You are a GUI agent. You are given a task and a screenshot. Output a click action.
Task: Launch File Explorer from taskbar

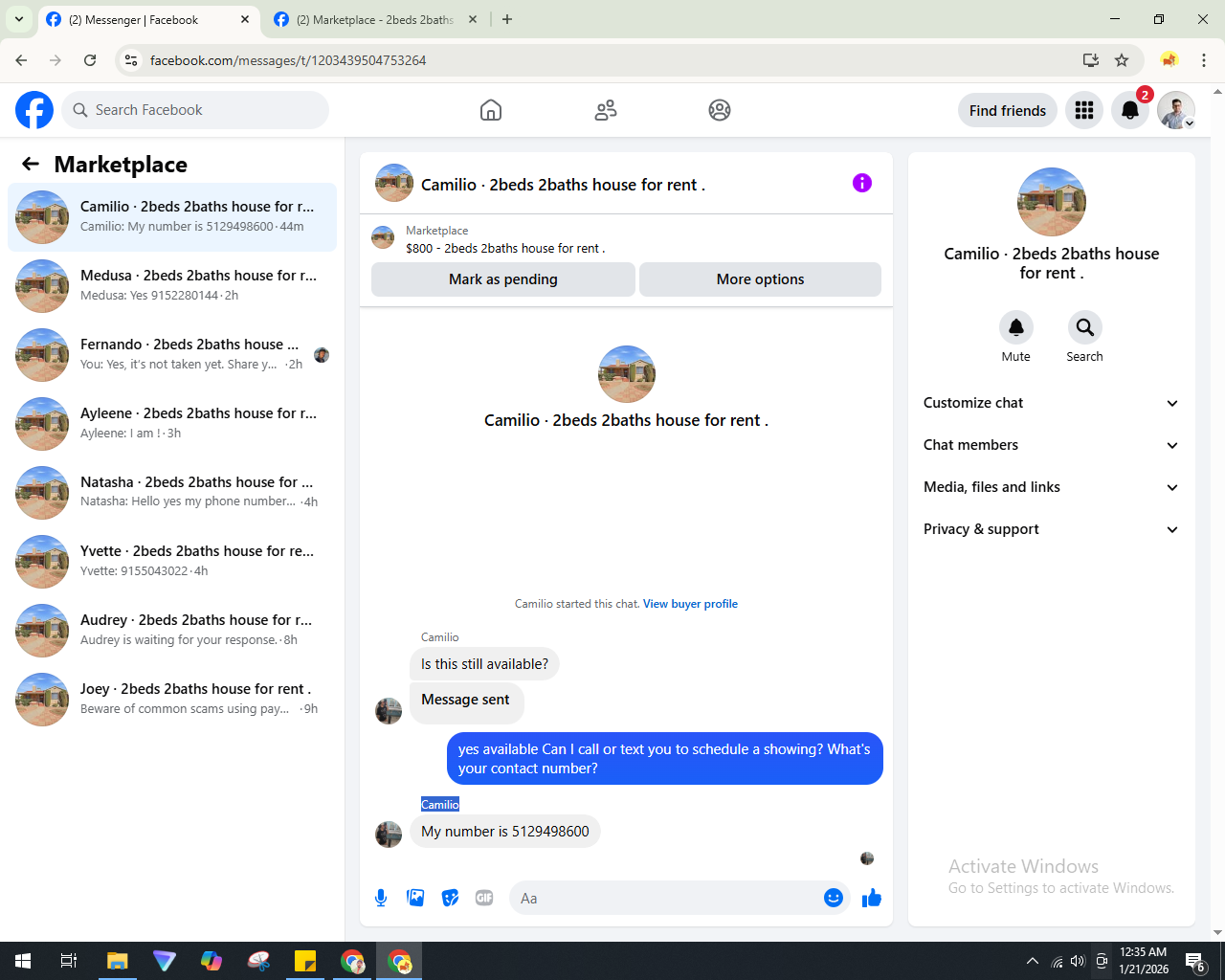pos(118,961)
